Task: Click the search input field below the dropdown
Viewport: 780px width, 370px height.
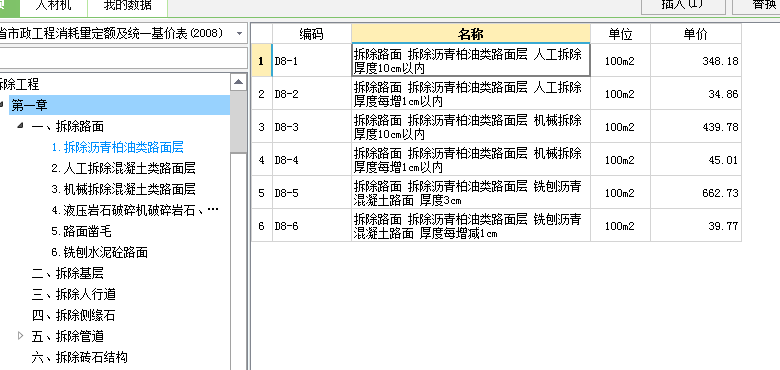Action: point(123,58)
